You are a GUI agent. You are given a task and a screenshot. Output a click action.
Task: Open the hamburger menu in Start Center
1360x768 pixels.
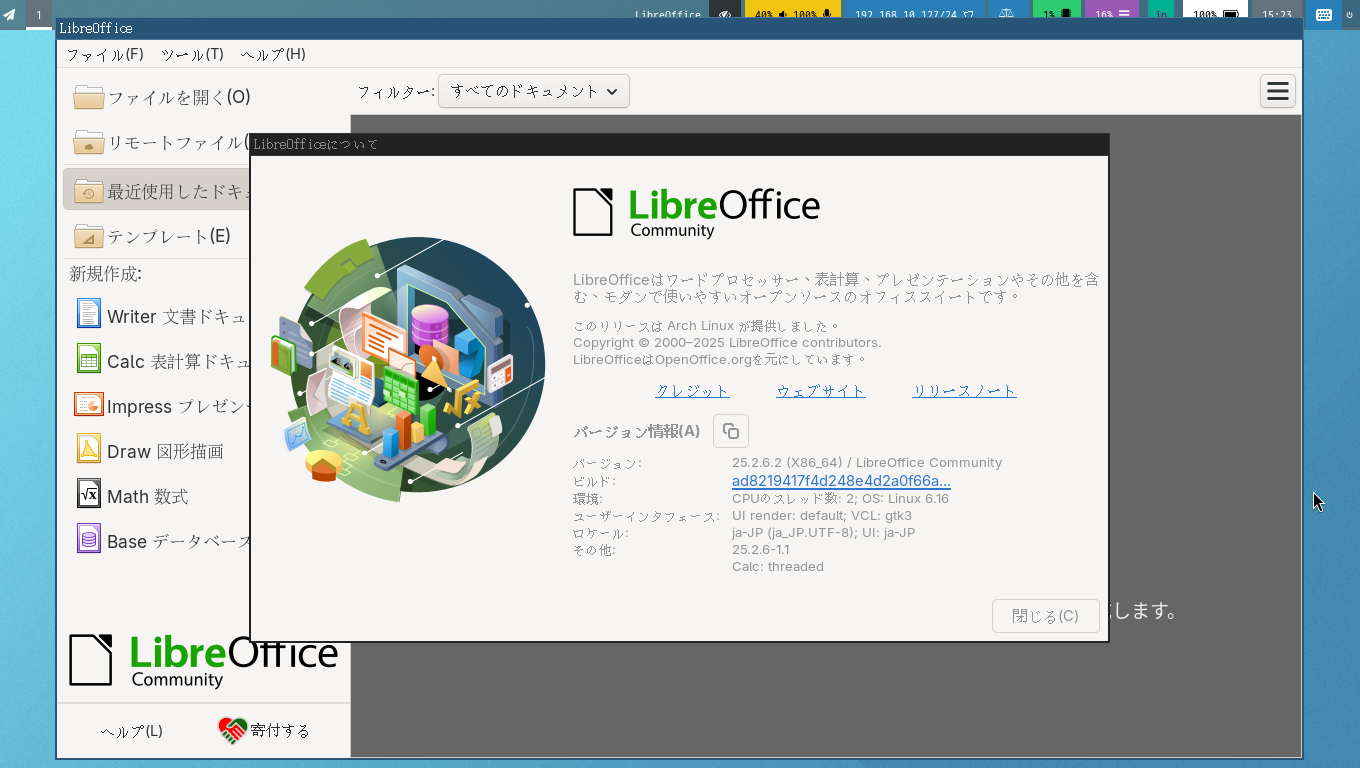click(x=1277, y=91)
